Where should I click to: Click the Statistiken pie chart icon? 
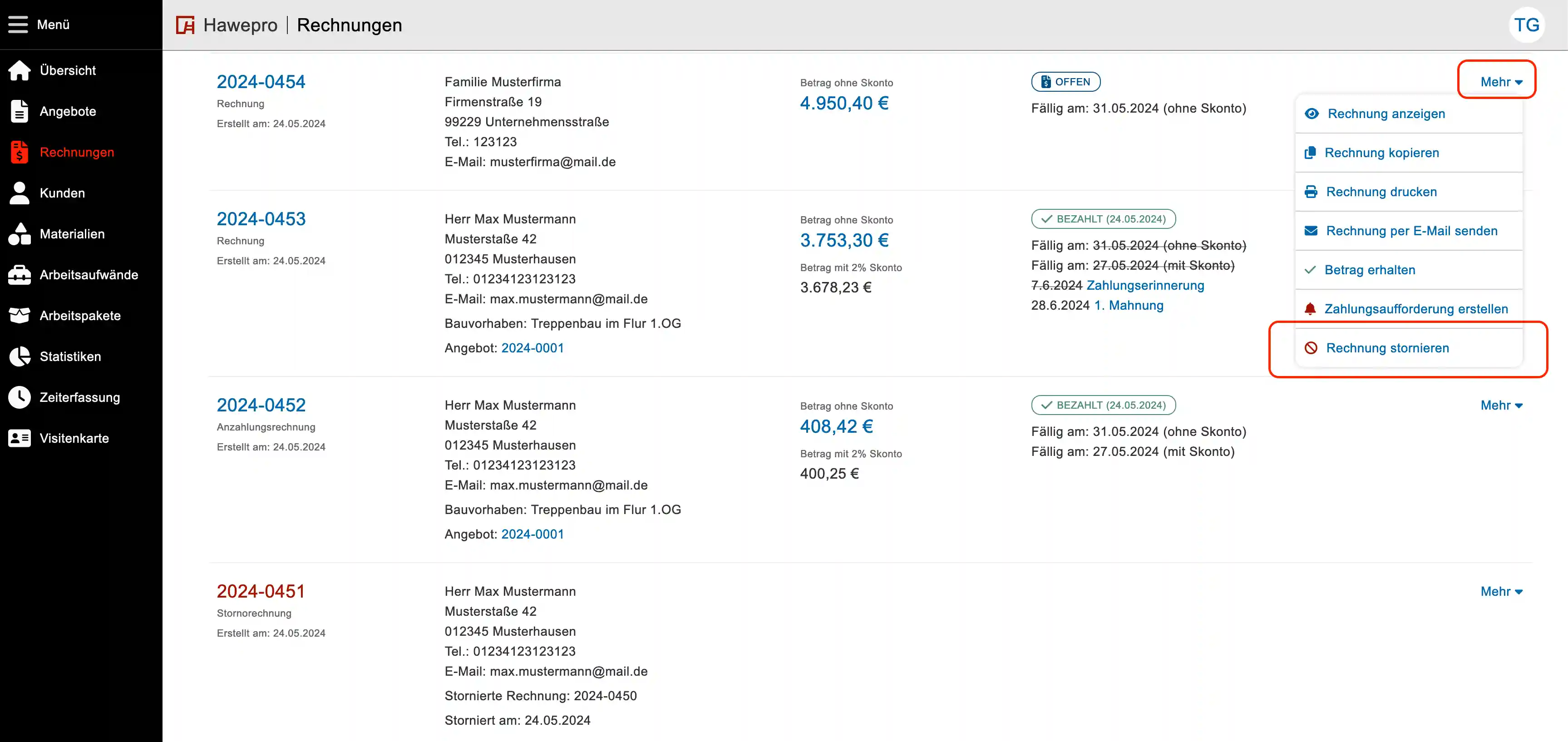pos(20,356)
